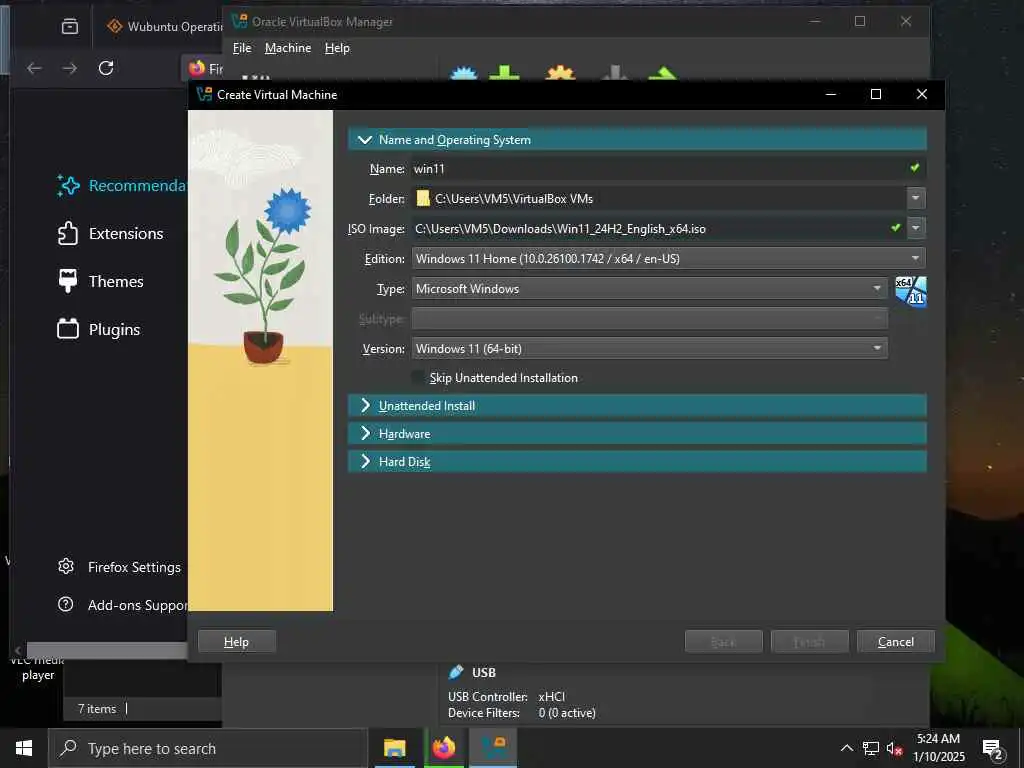Click the gray Discard toolbar icon
The image size is (1024, 768).
coord(615,73)
